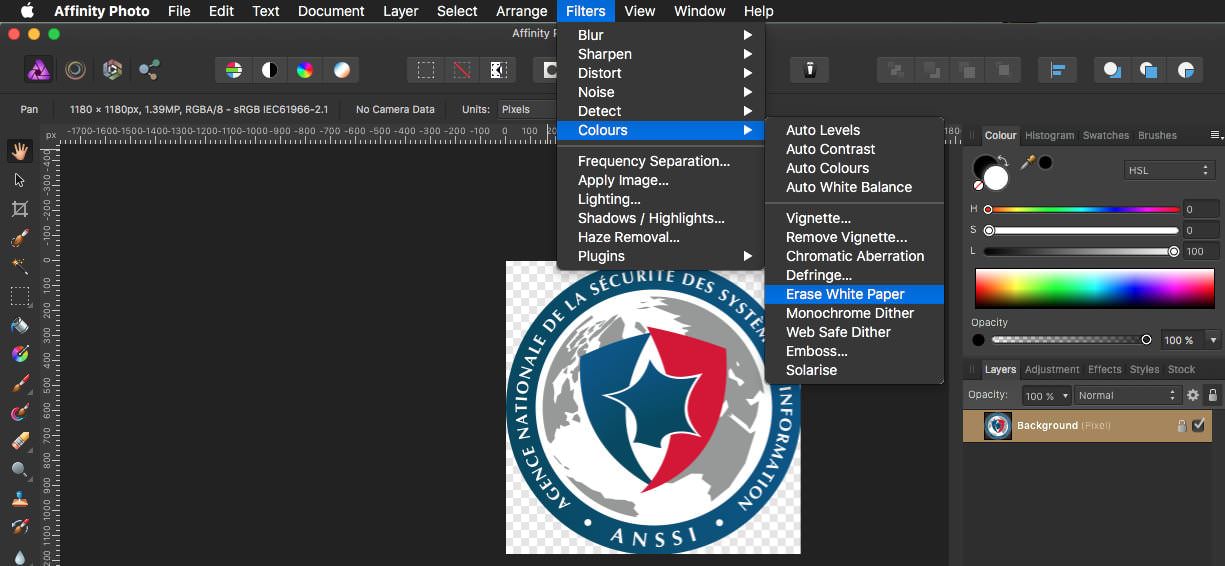Open the Apple menu
The width and height of the screenshot is (1225, 566).
click(27, 11)
